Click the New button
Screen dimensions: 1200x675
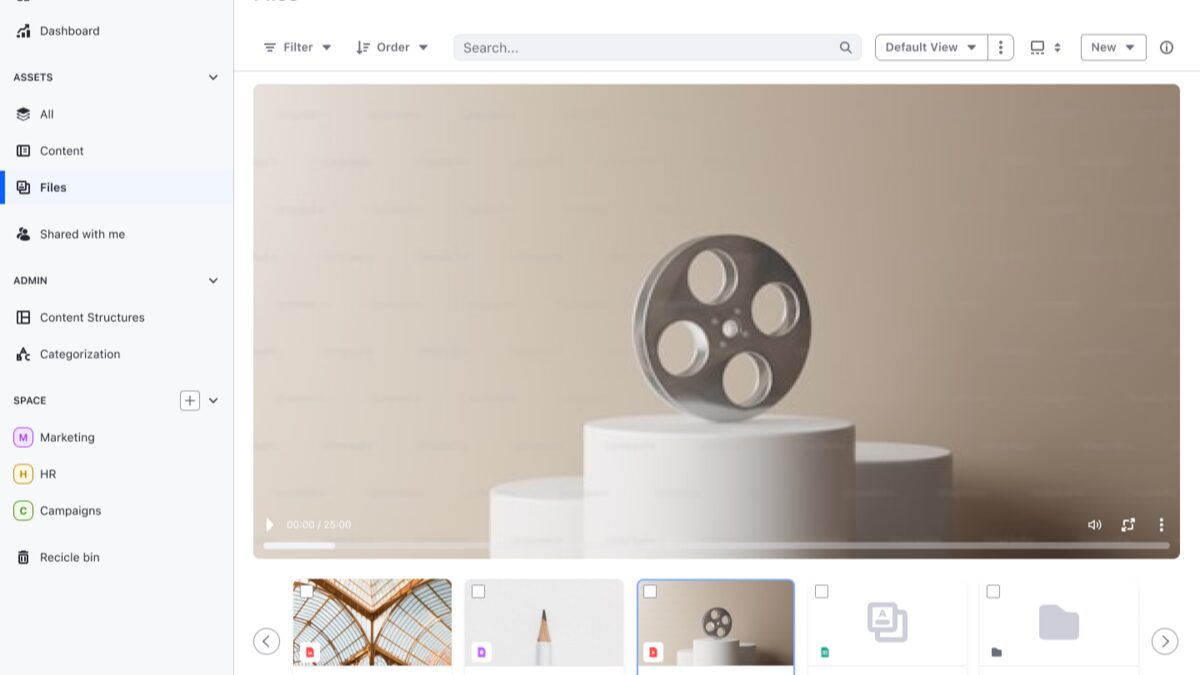(x=1113, y=47)
